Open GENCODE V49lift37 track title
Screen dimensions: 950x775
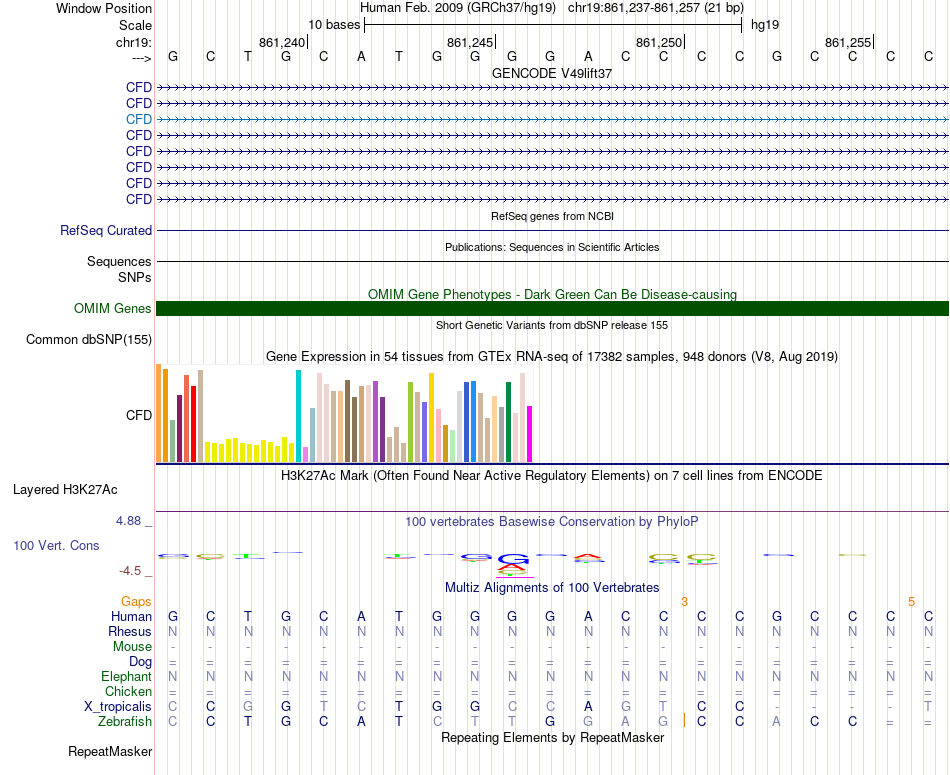pyautogui.click(x=552, y=73)
